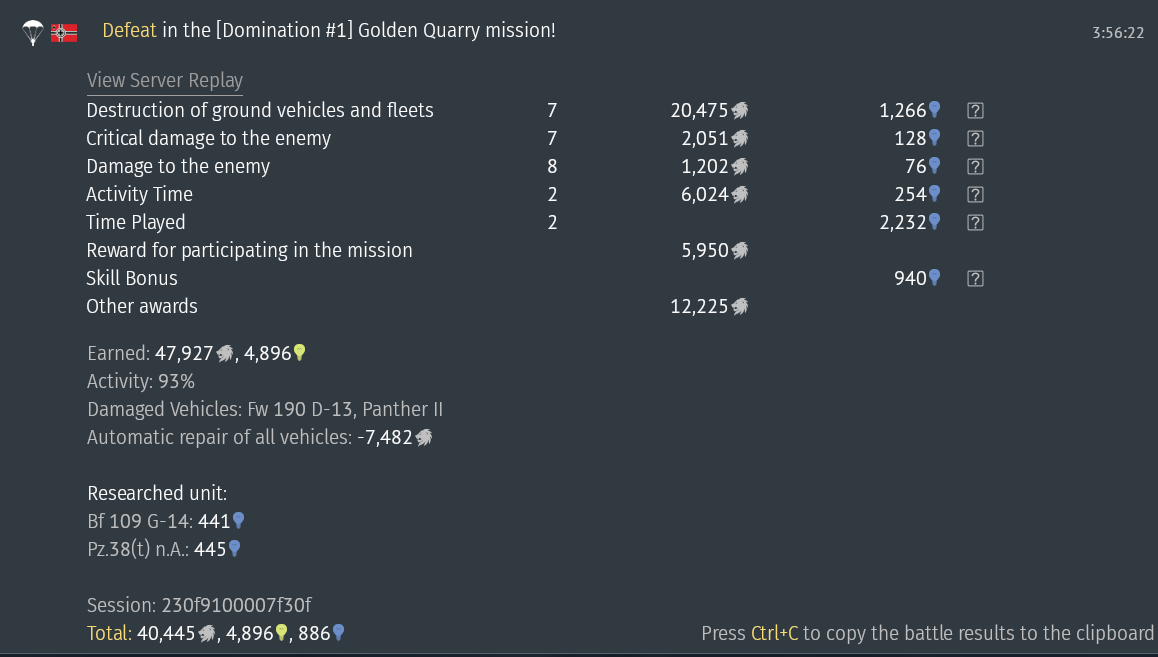Click silver lion icon beside 20,475 reward
This screenshot has height=657, width=1158.
coord(739,111)
